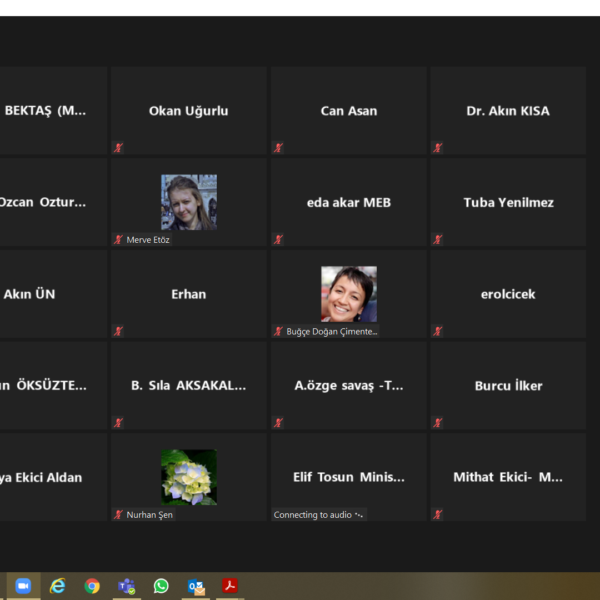Image resolution: width=600 pixels, height=600 pixels.
Task: Select A.özge savaş participant name
Action: [349, 386]
